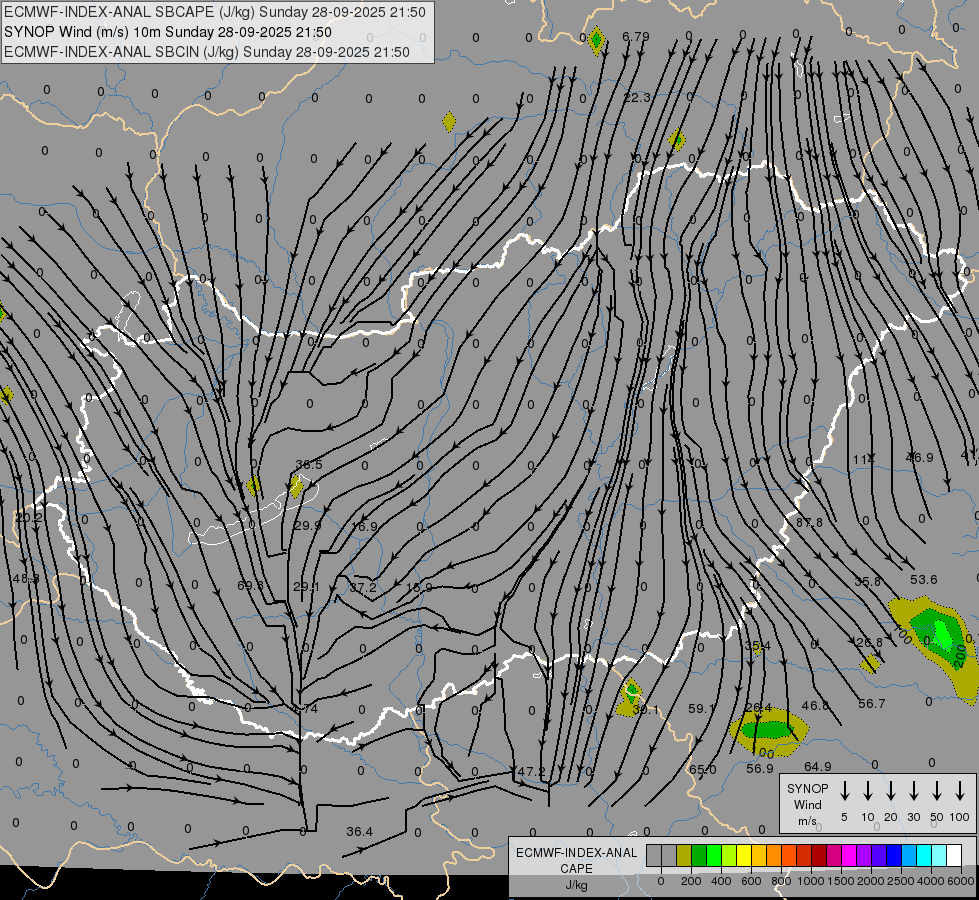Click the 69.8 value on the map
Viewport: 979px width, 900px height.
click(250, 586)
